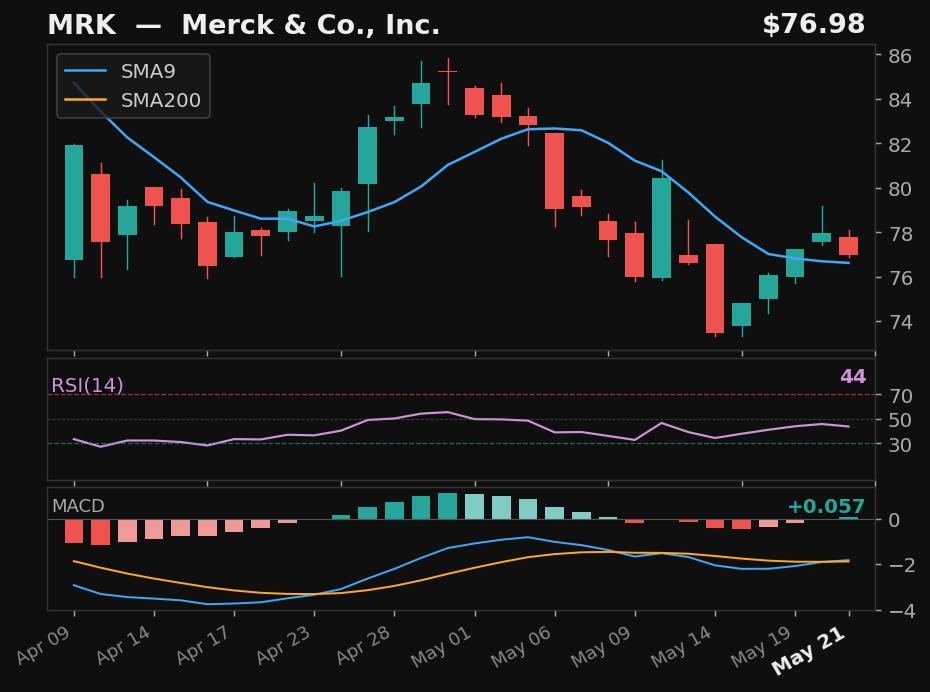Click the orange SMA200 legend line sample
930x692 pixels.
click(x=85, y=100)
